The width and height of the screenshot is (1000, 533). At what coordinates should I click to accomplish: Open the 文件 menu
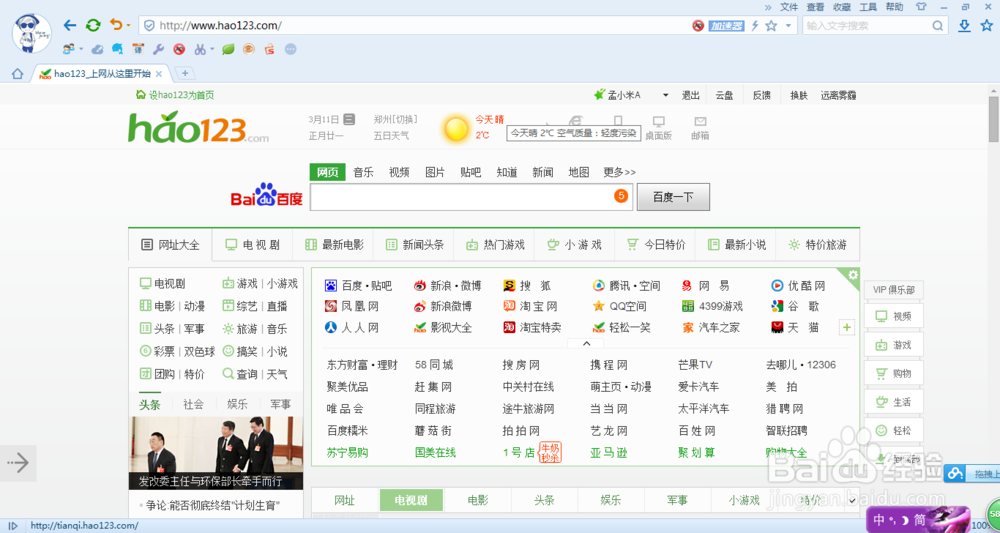tap(789, 7)
